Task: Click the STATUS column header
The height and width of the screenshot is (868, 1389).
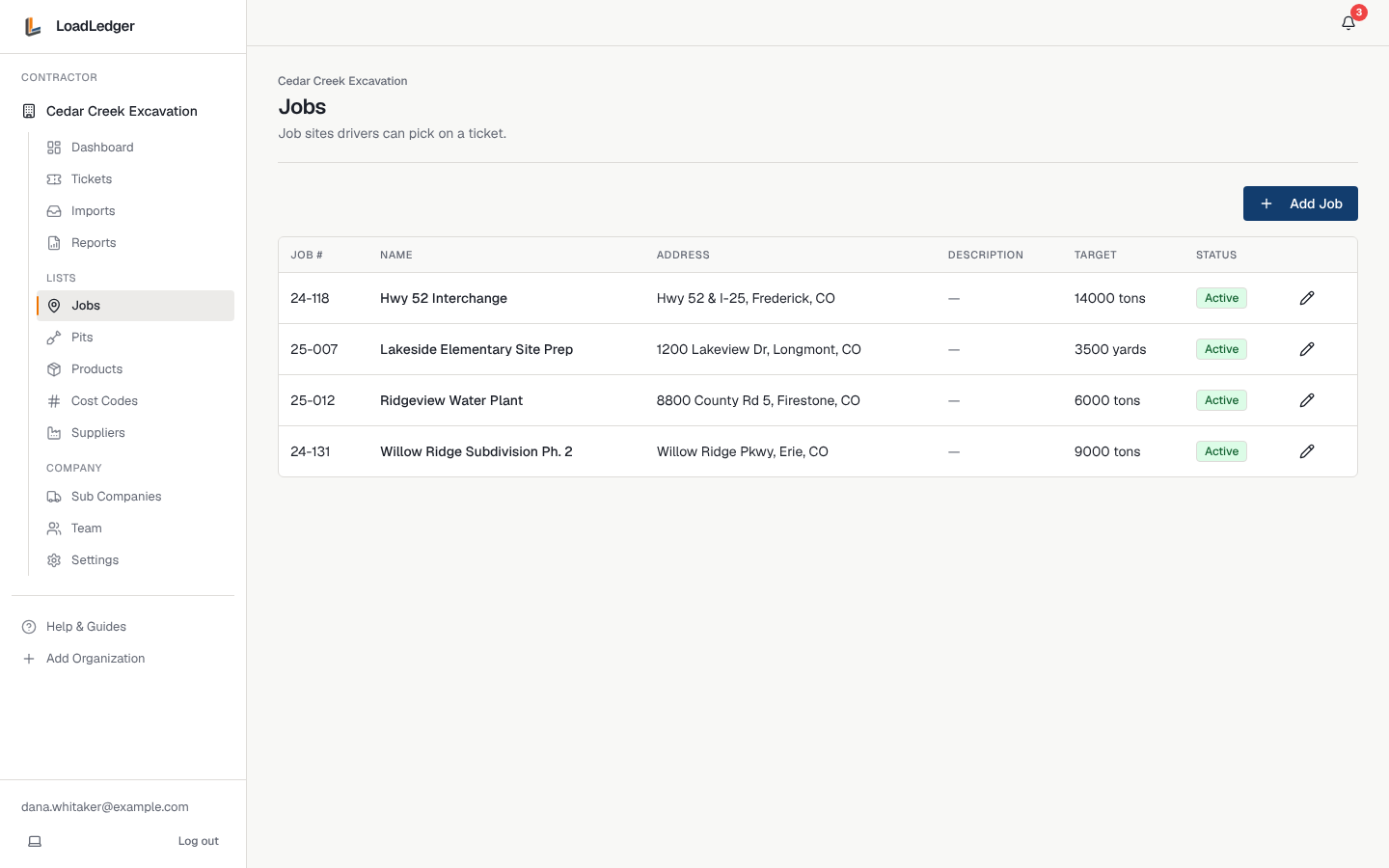Action: point(1216,255)
